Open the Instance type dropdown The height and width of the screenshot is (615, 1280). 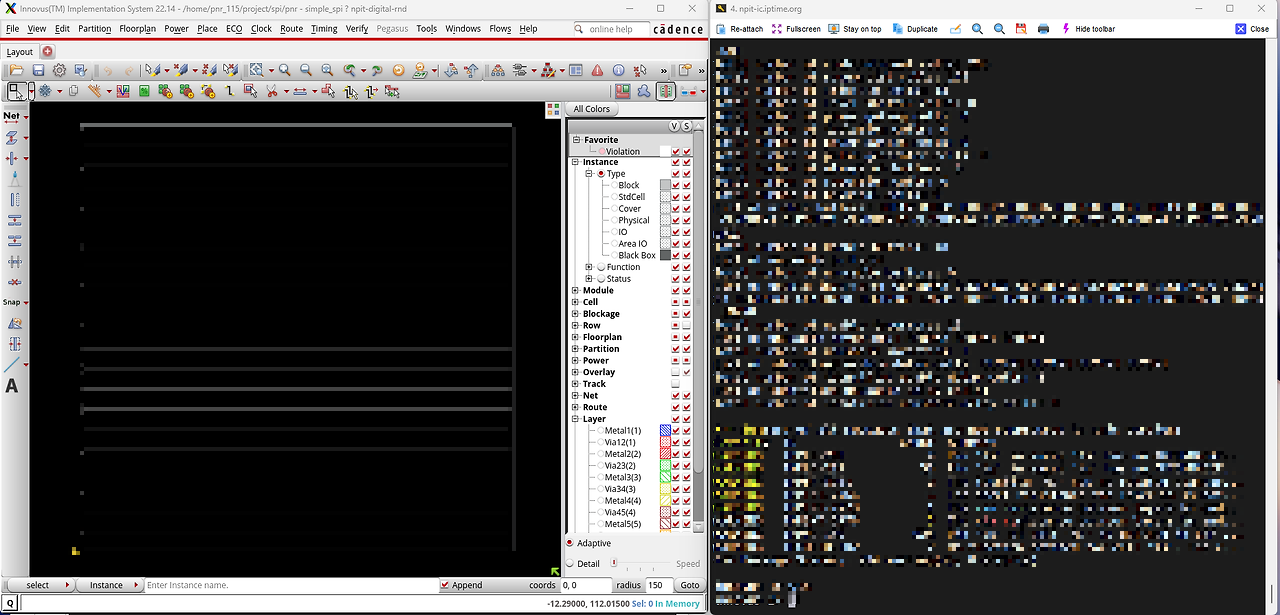click(109, 585)
